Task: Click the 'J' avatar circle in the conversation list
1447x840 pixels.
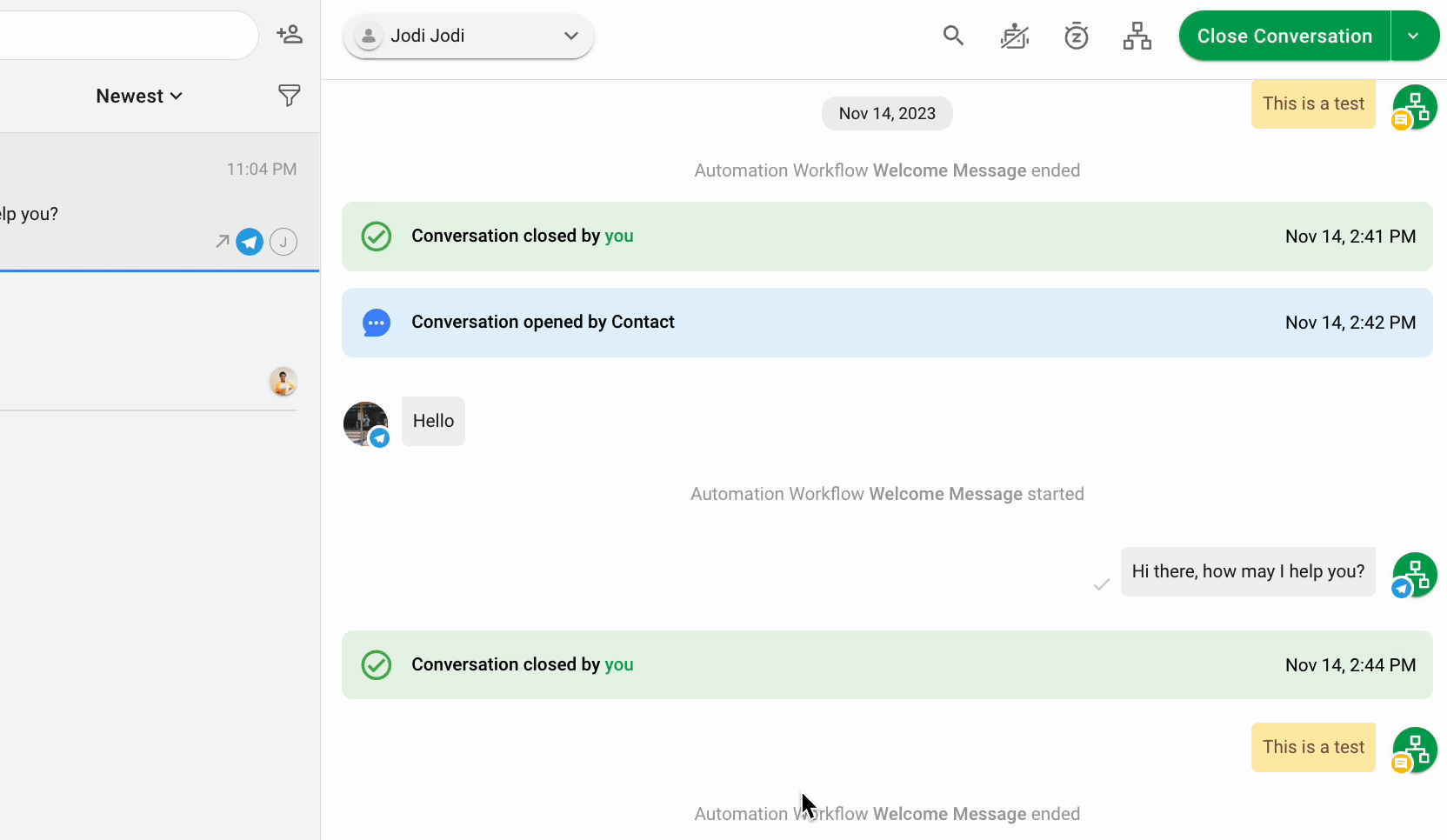Action: click(x=283, y=242)
